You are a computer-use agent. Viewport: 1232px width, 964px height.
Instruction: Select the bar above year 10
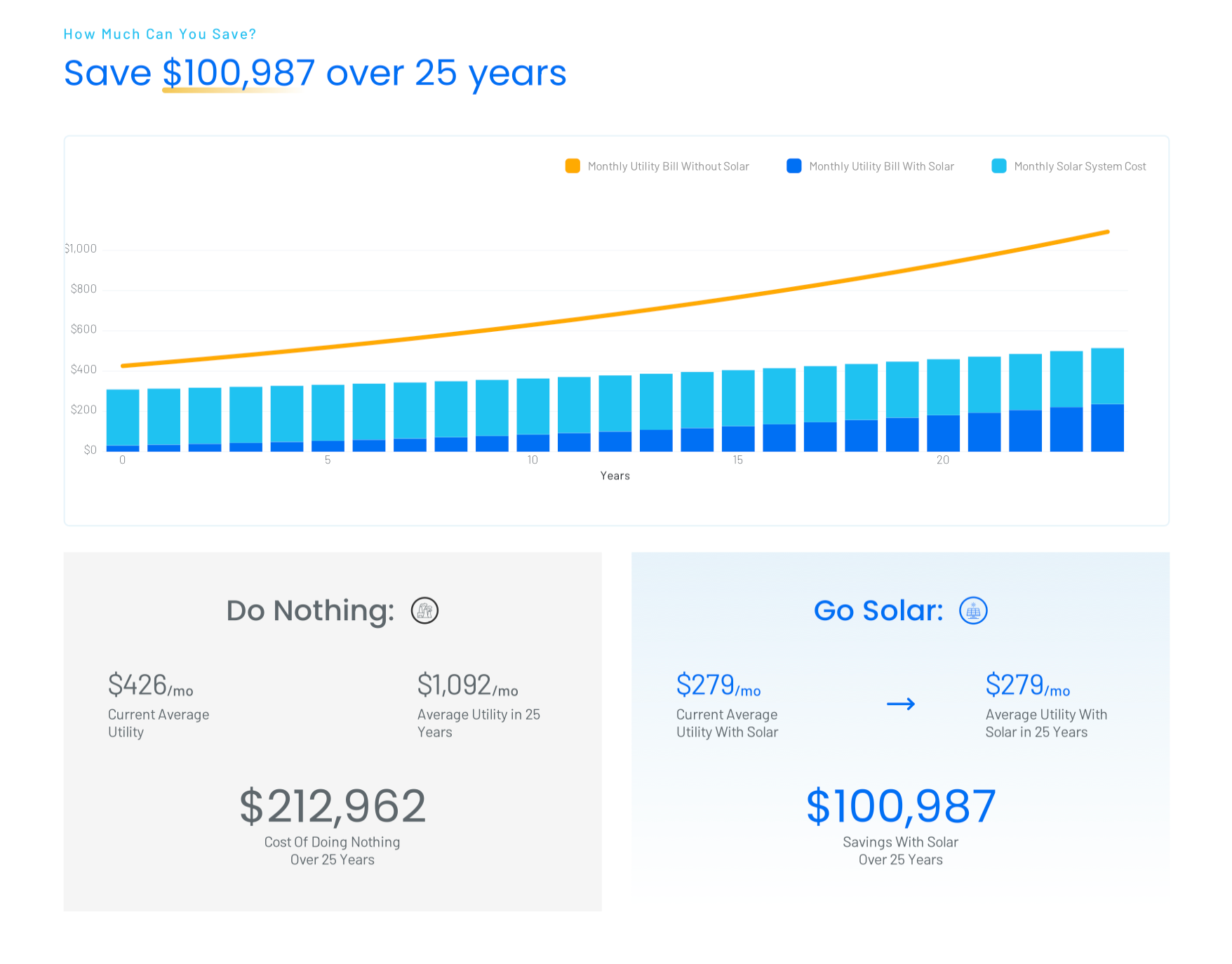533,415
